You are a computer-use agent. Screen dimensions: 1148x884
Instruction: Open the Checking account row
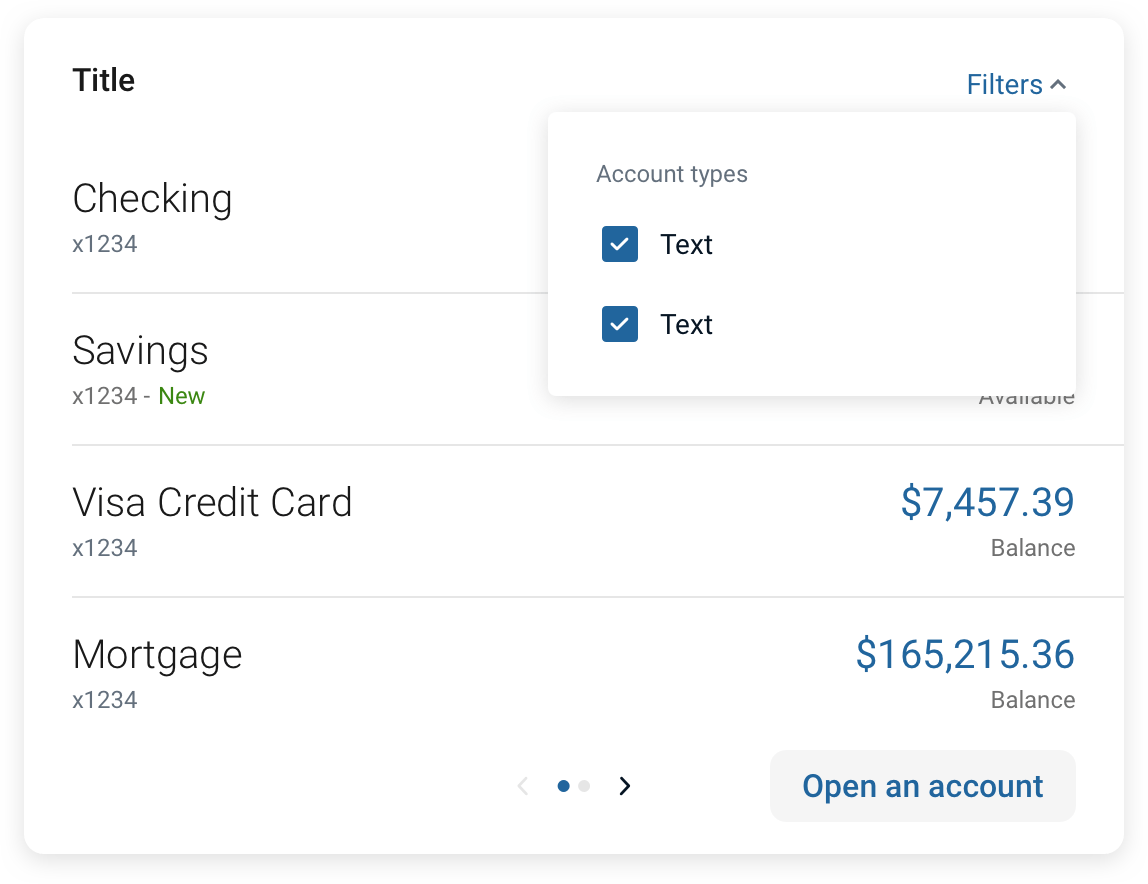coord(152,199)
